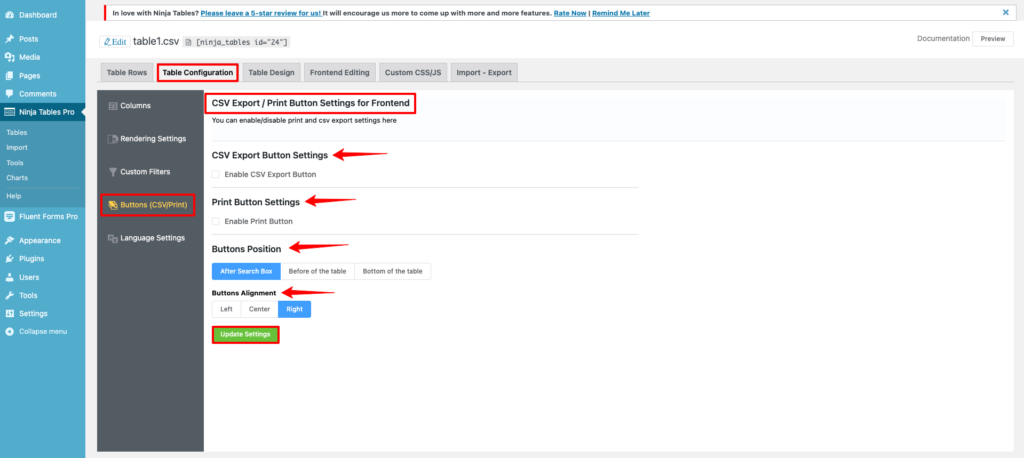Click the Rate Now link

click(x=570, y=13)
